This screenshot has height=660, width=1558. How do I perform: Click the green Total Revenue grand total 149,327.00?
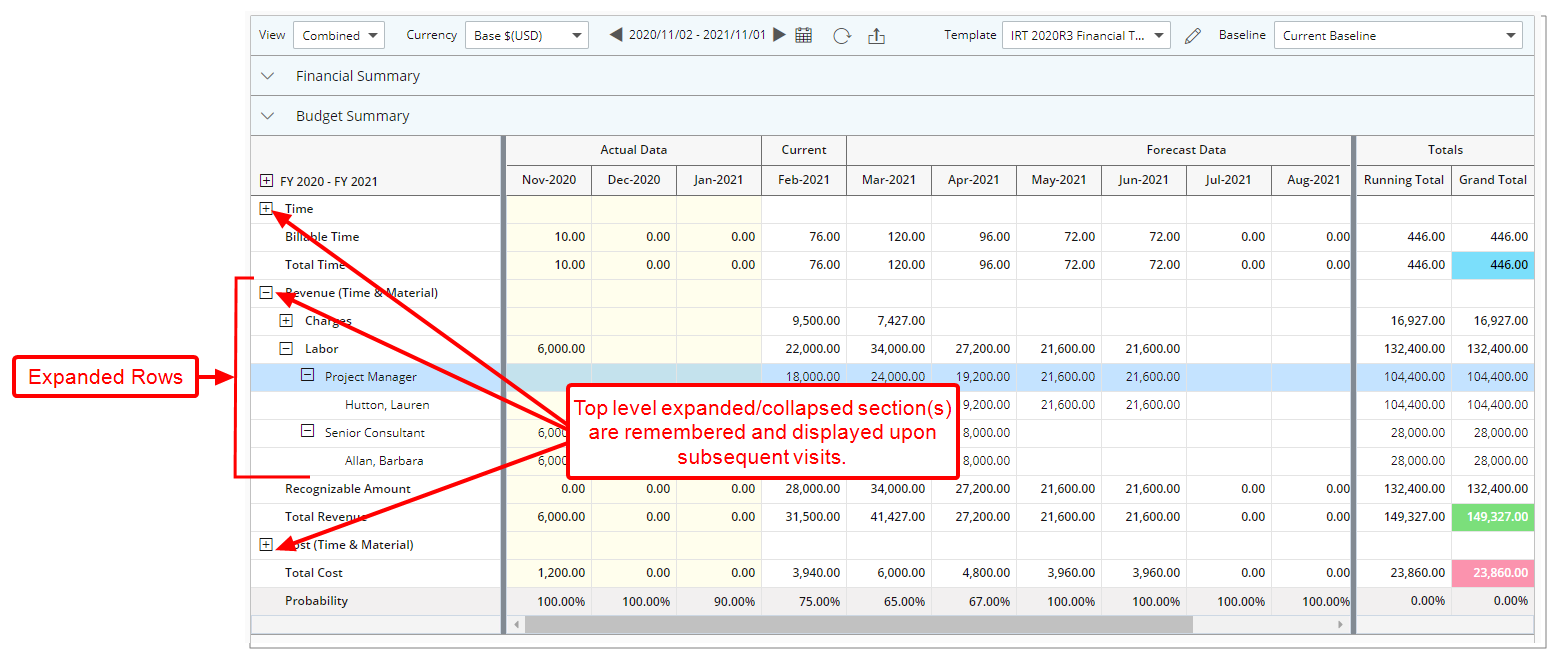click(1493, 517)
